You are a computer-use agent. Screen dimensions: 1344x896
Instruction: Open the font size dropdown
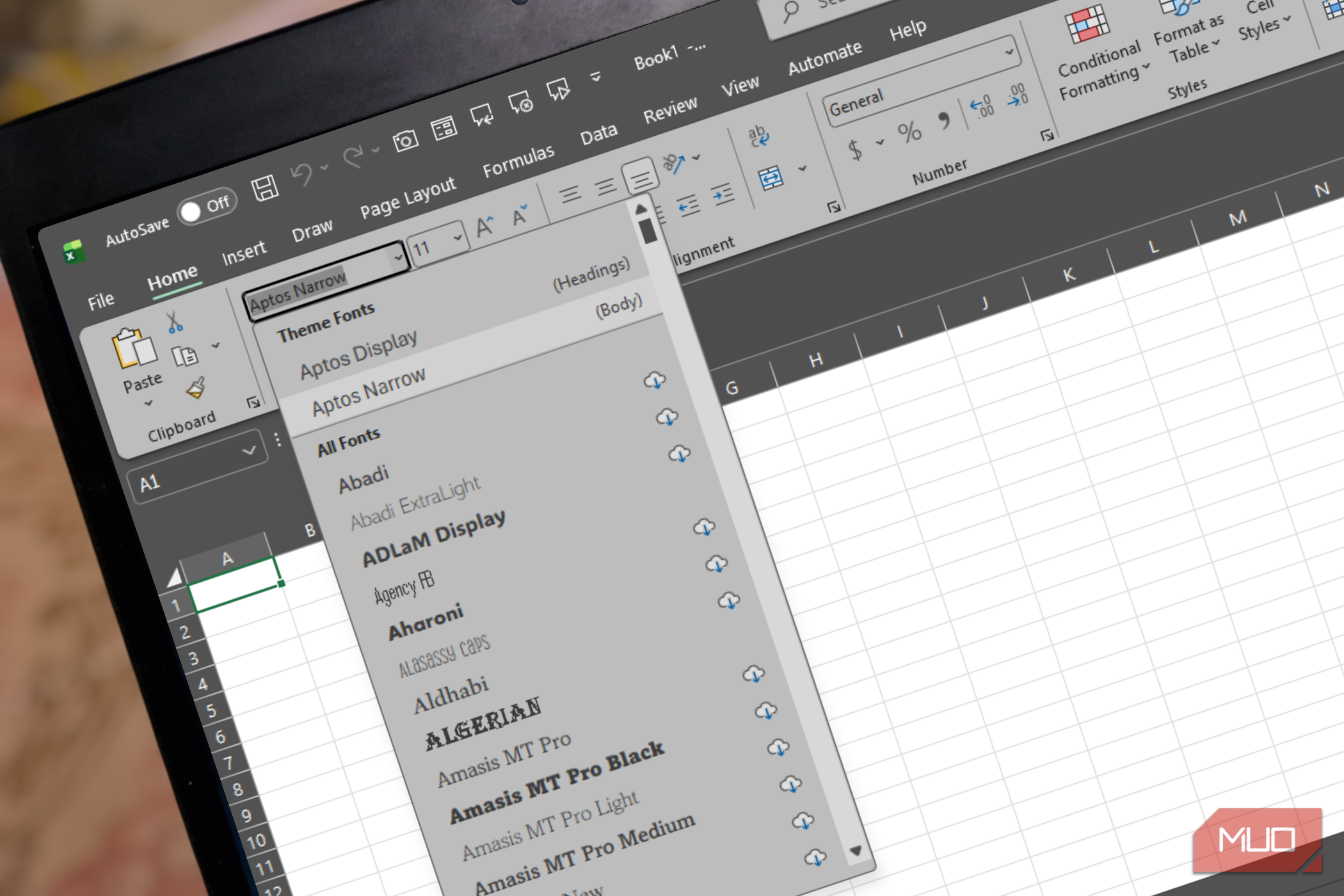coord(458,237)
